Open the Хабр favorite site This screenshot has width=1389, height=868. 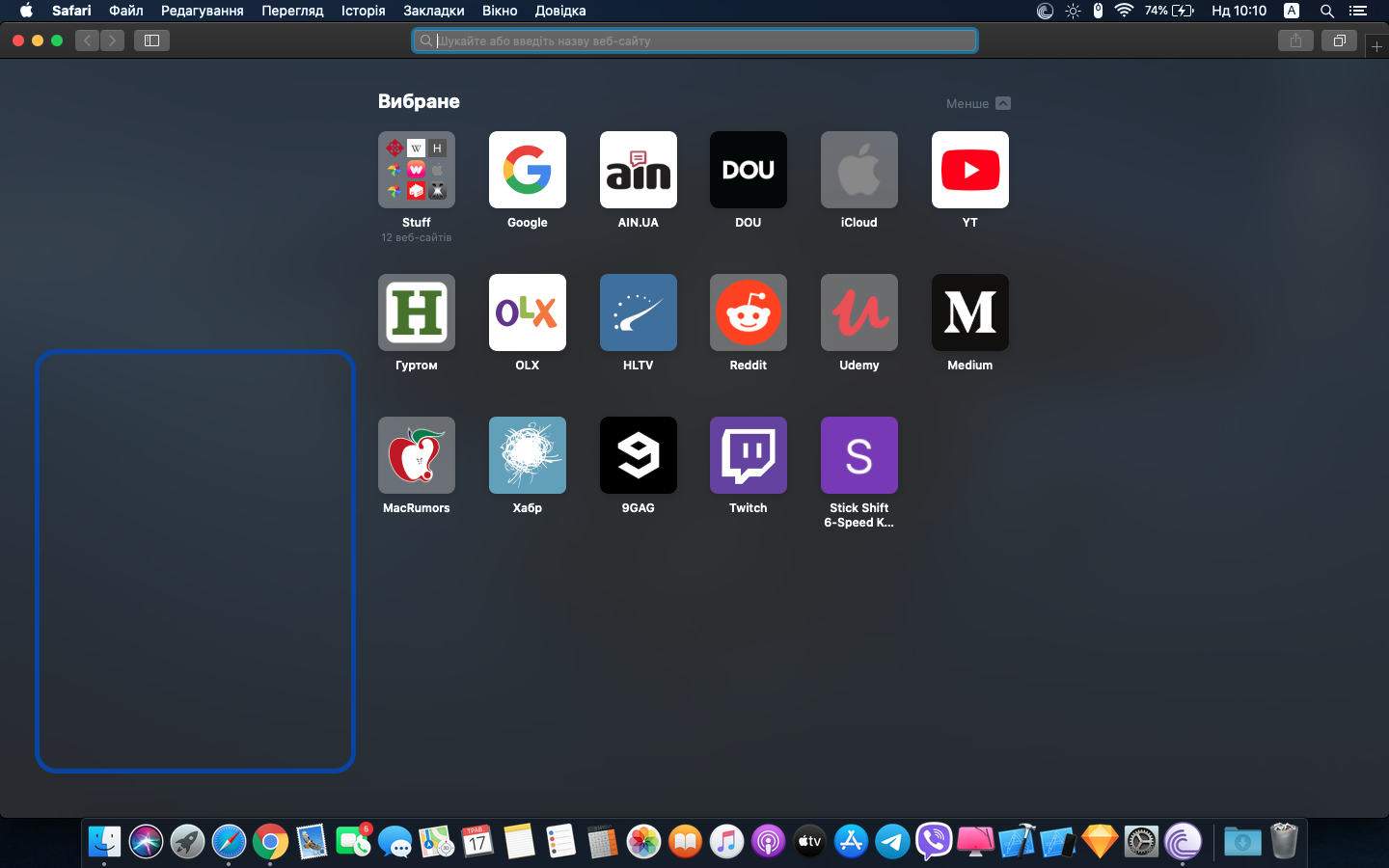(x=527, y=455)
